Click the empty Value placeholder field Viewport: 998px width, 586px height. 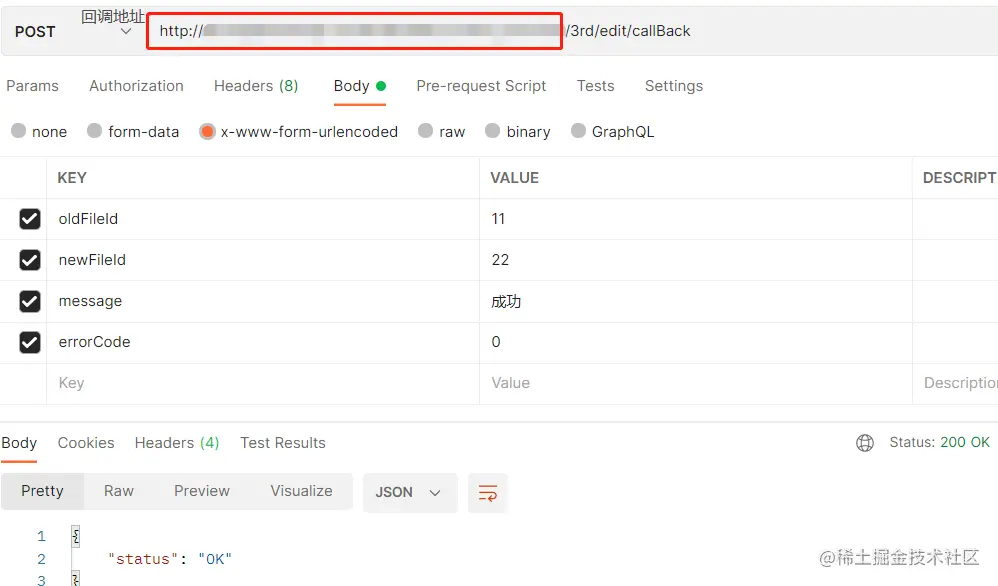pos(696,383)
